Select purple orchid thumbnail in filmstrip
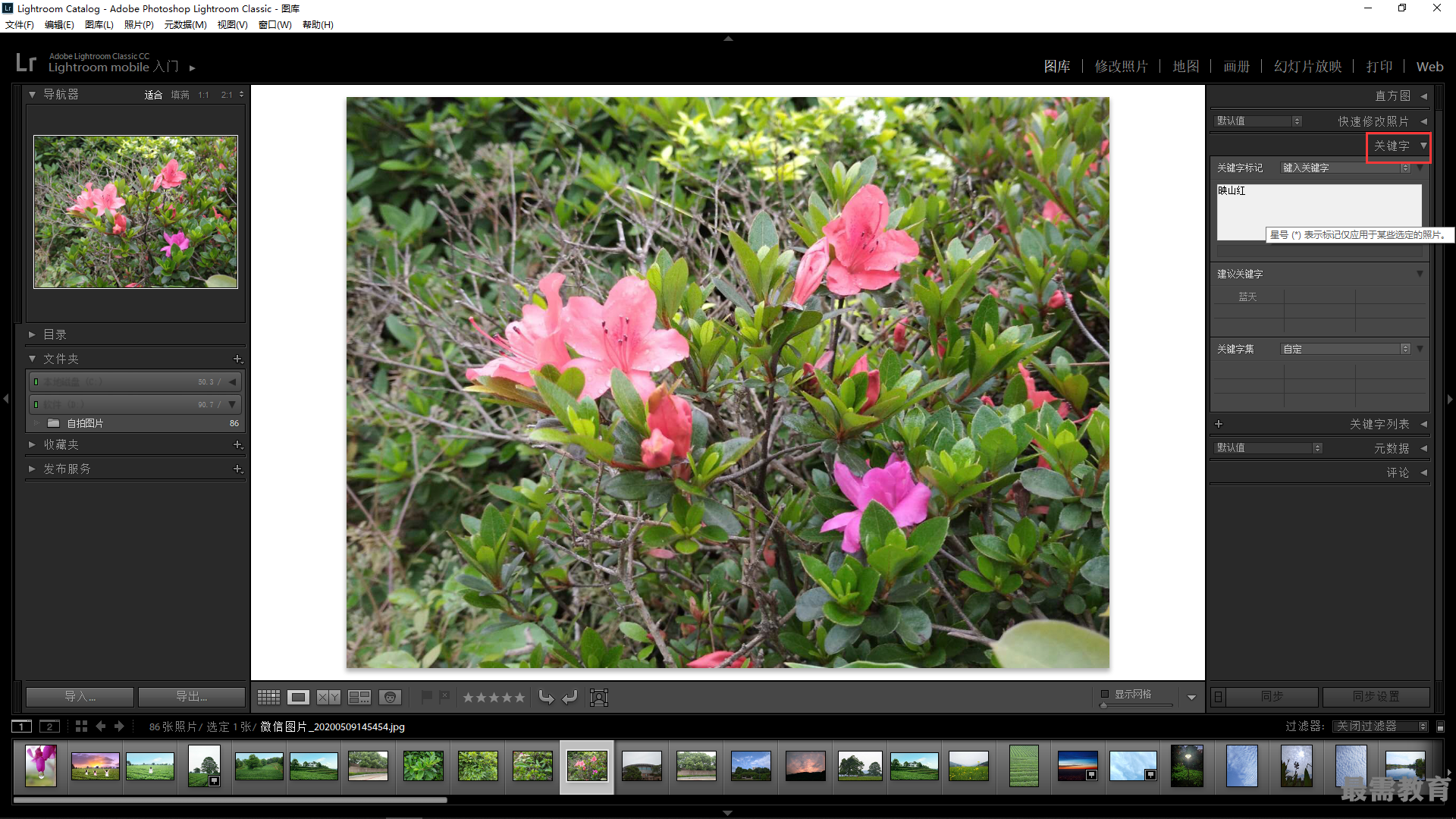1456x819 pixels. [41, 766]
